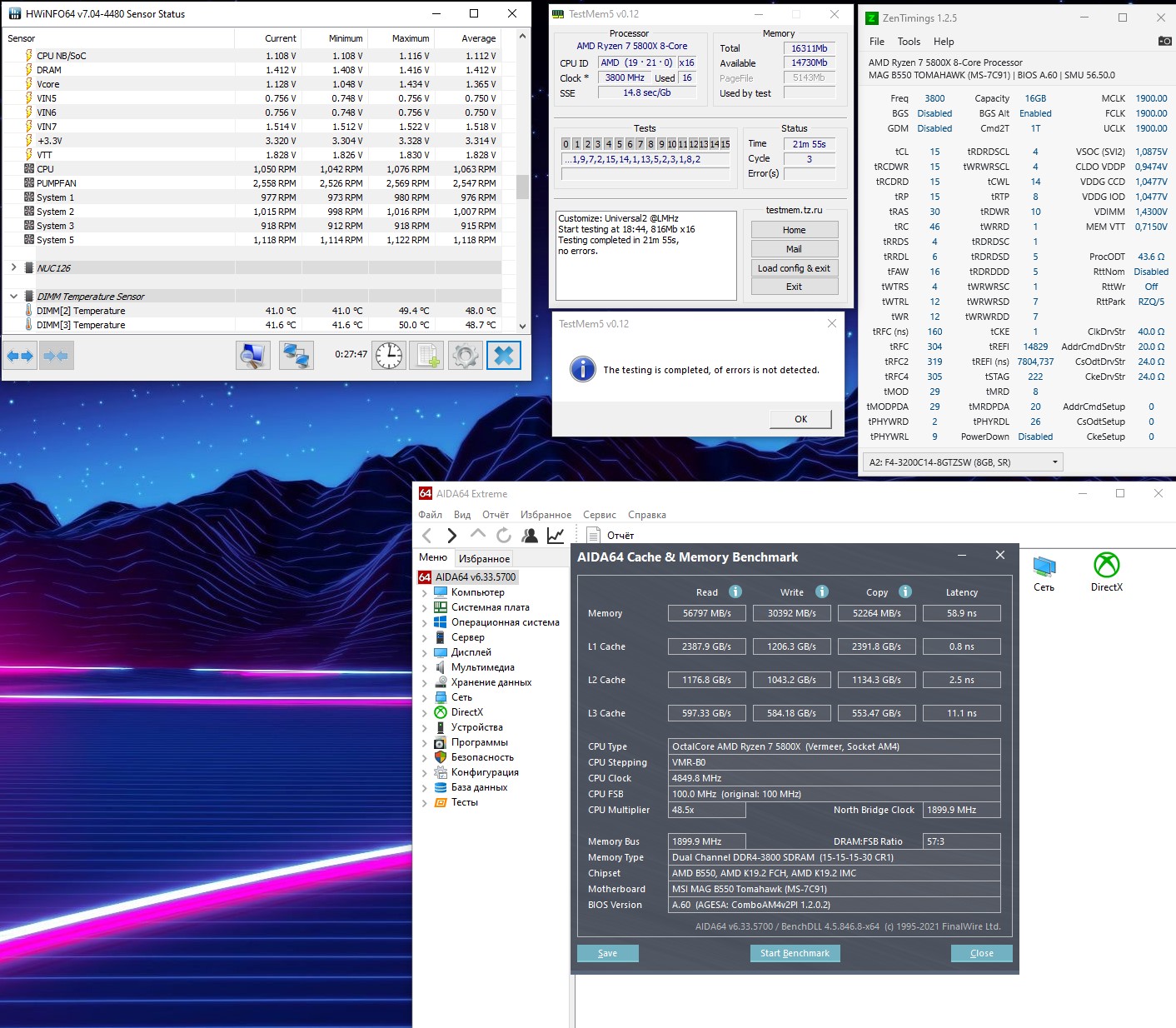Viewport: 1176px width, 1028px height.
Task: Click the info icon beside Copy
Action: tap(905, 591)
